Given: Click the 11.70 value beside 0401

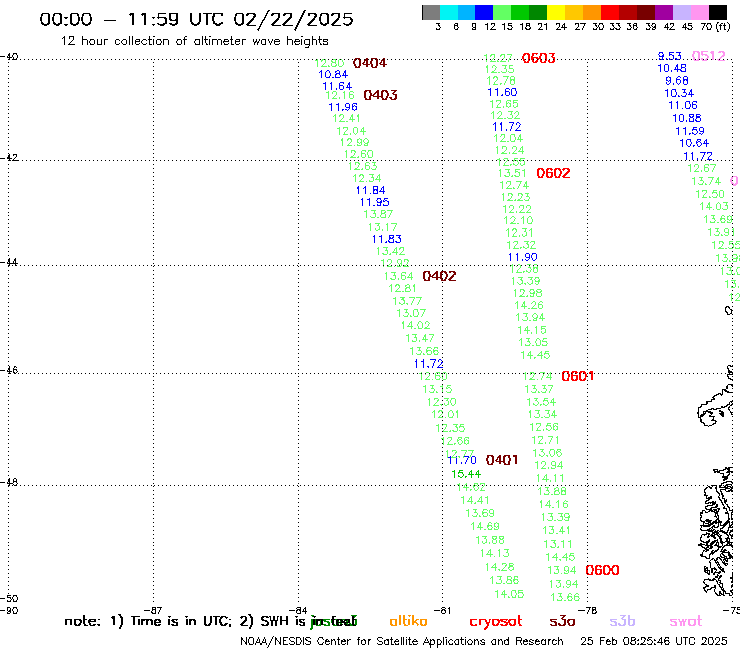Looking at the screenshot, I should tap(462, 460).
